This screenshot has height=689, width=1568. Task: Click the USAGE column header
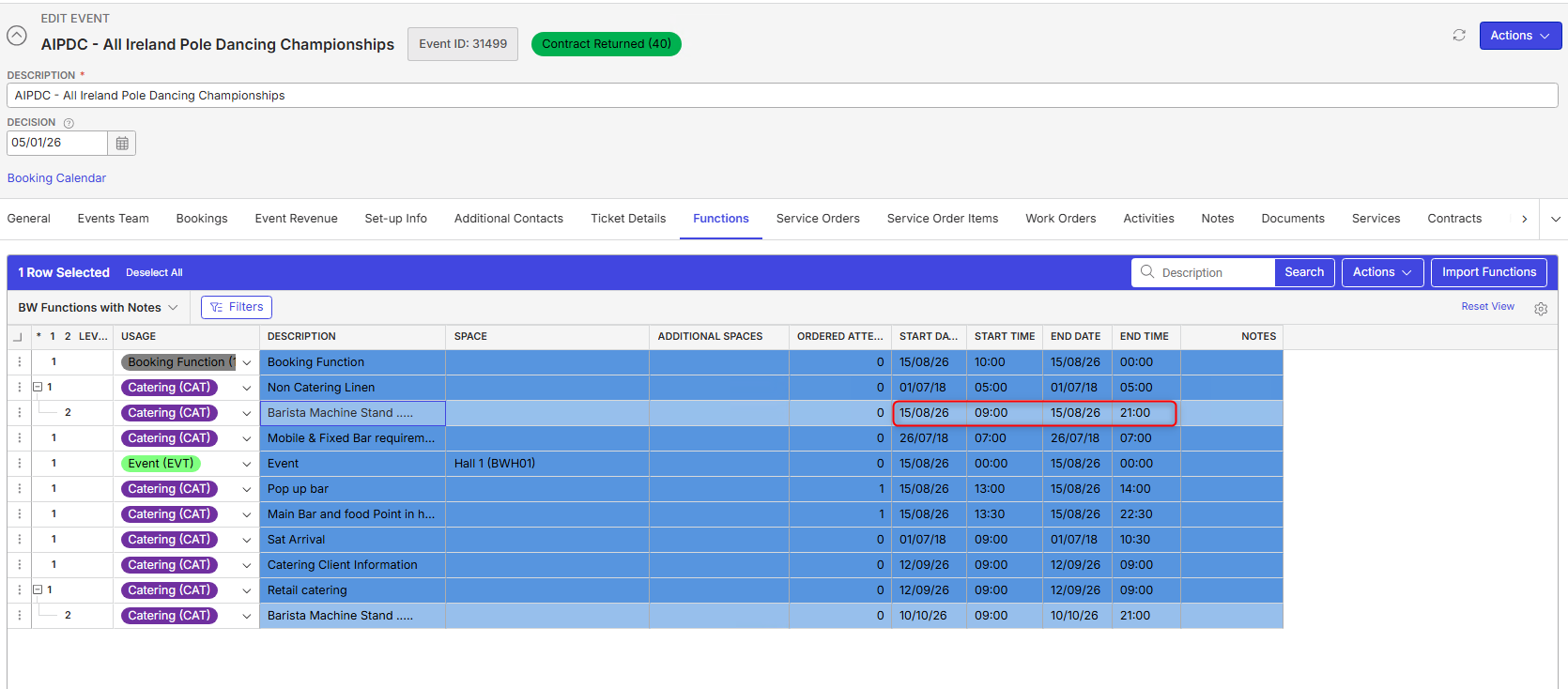(186, 337)
